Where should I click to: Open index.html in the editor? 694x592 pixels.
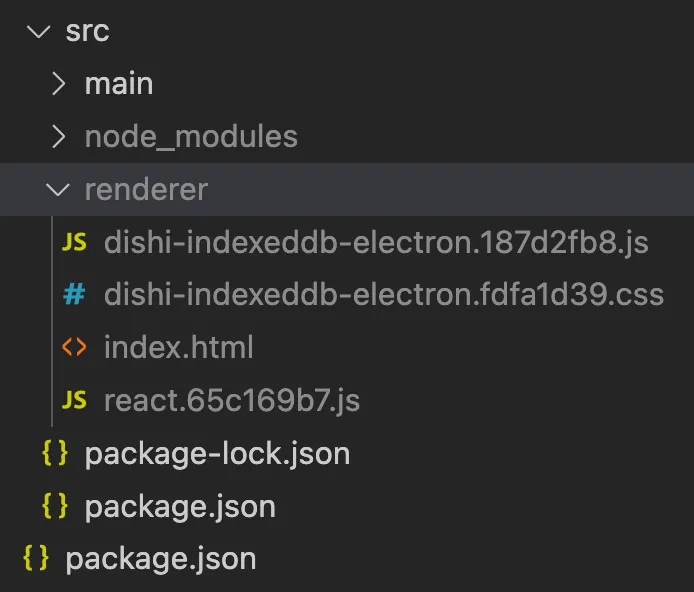178,347
